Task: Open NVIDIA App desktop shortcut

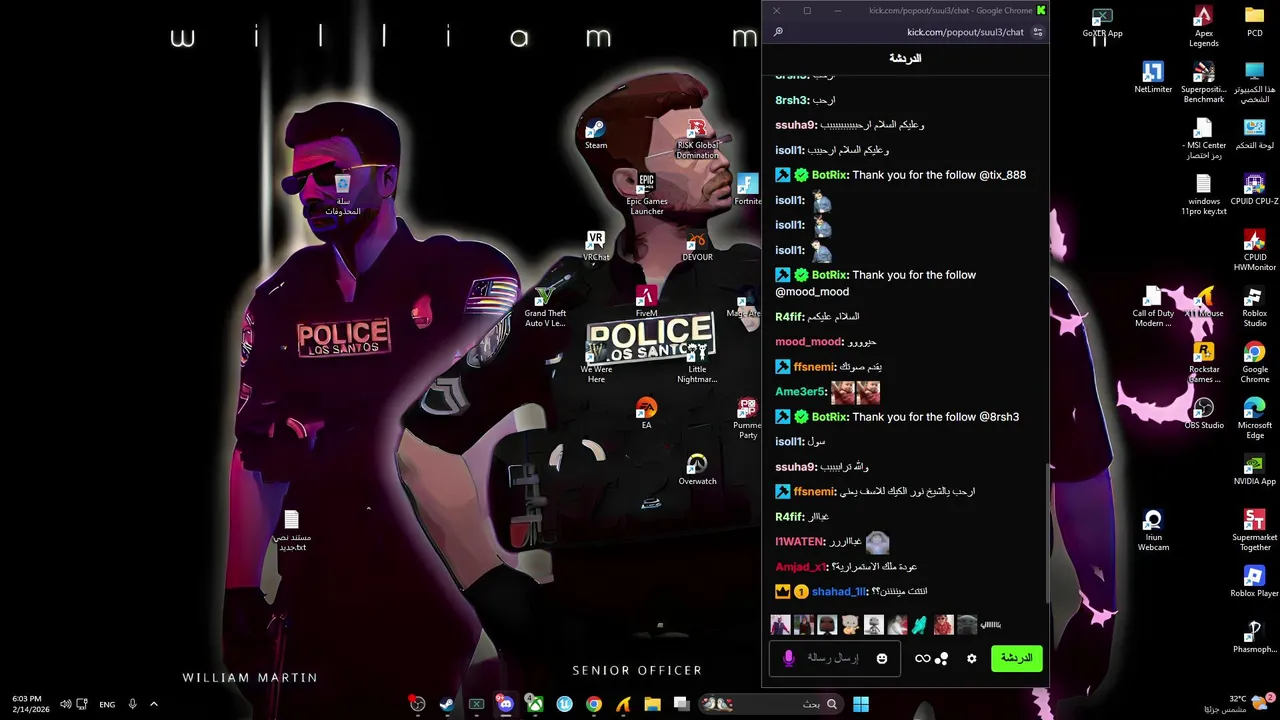Action: click(x=1254, y=470)
